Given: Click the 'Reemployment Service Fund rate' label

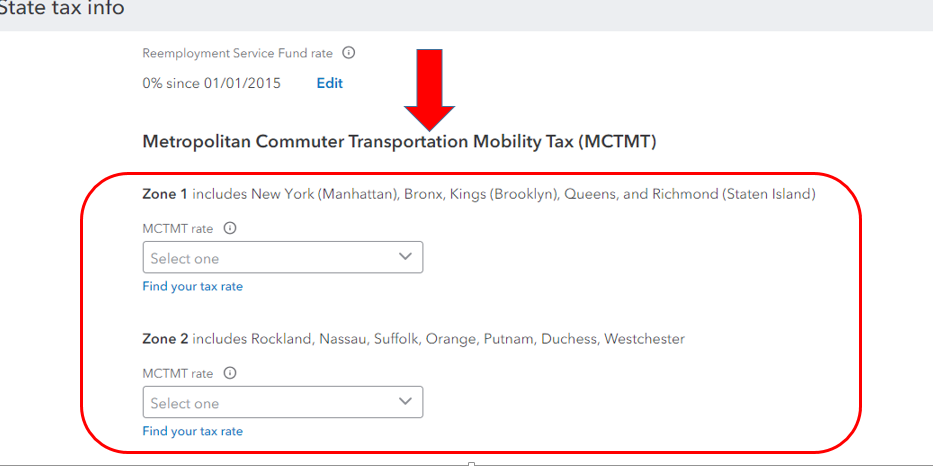Looking at the screenshot, I should pos(237,53).
